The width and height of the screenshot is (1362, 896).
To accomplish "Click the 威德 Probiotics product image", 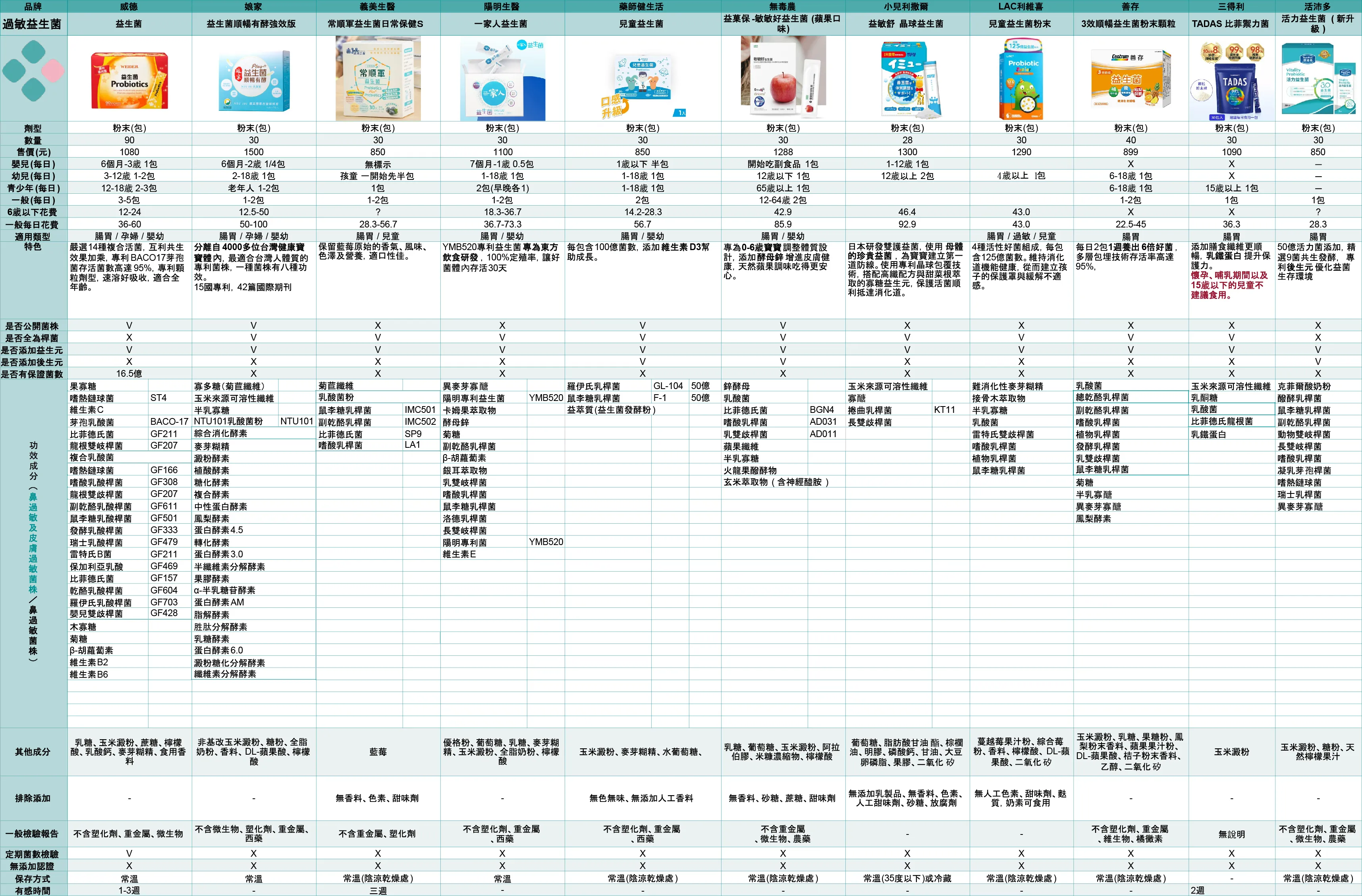I will tap(129, 81).
